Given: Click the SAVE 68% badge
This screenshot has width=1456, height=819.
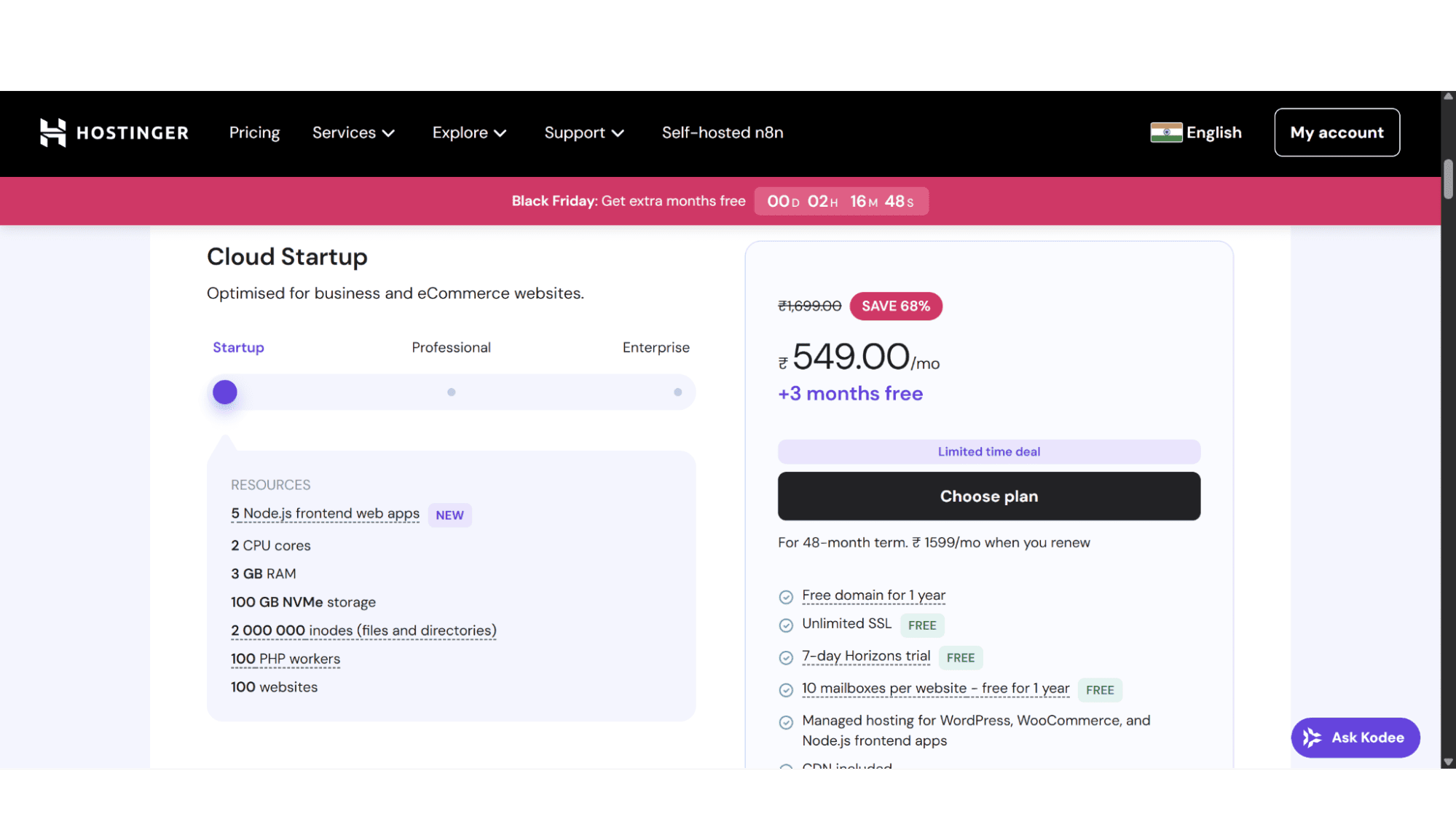Looking at the screenshot, I should [x=895, y=306].
